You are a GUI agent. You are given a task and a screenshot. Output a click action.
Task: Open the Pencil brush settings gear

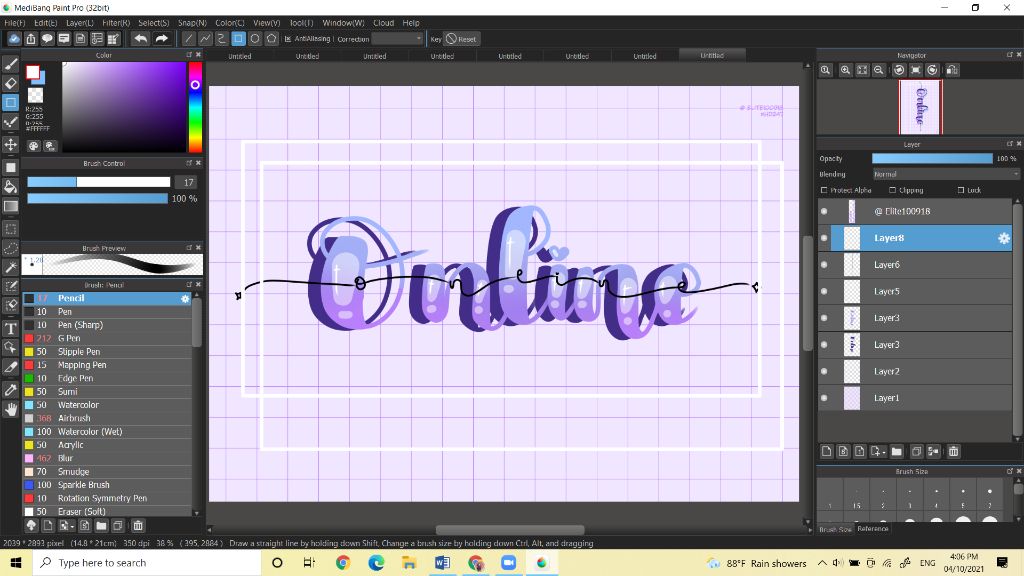185,298
